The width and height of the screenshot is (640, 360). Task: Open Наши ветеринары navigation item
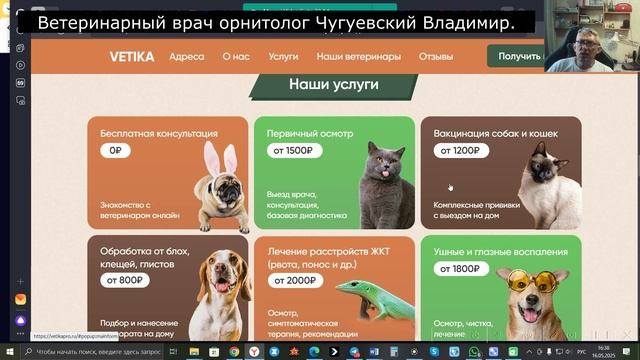click(358, 57)
